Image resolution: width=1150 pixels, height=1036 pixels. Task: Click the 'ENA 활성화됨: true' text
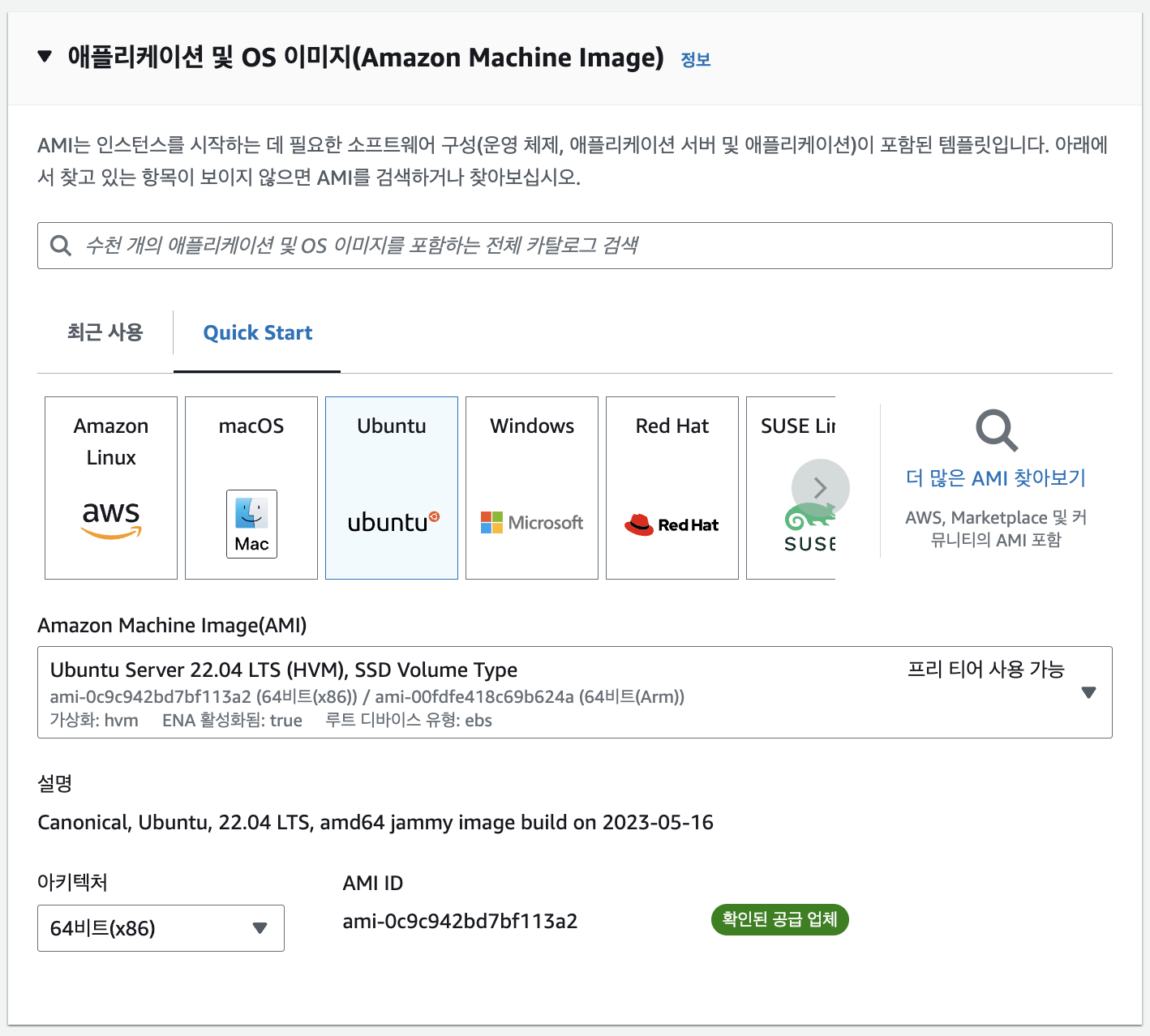pyautogui.click(x=232, y=721)
